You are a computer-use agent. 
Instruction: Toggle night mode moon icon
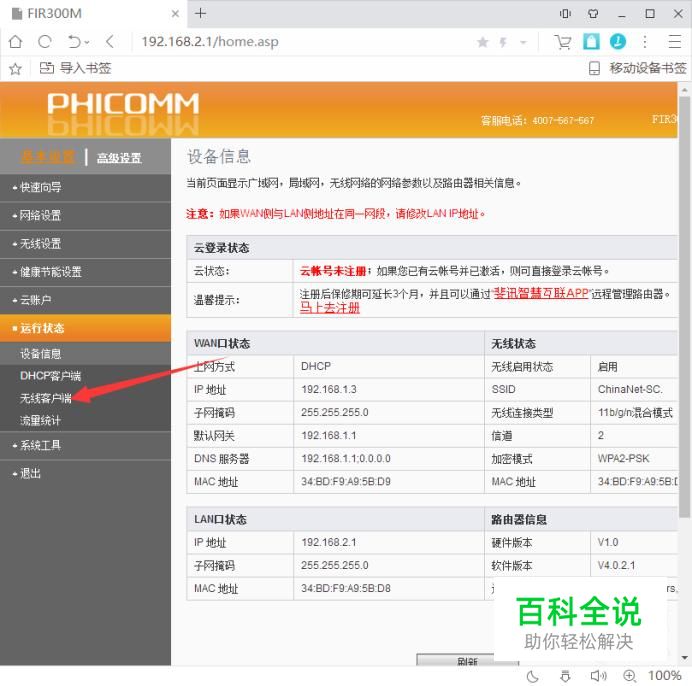click(x=533, y=676)
